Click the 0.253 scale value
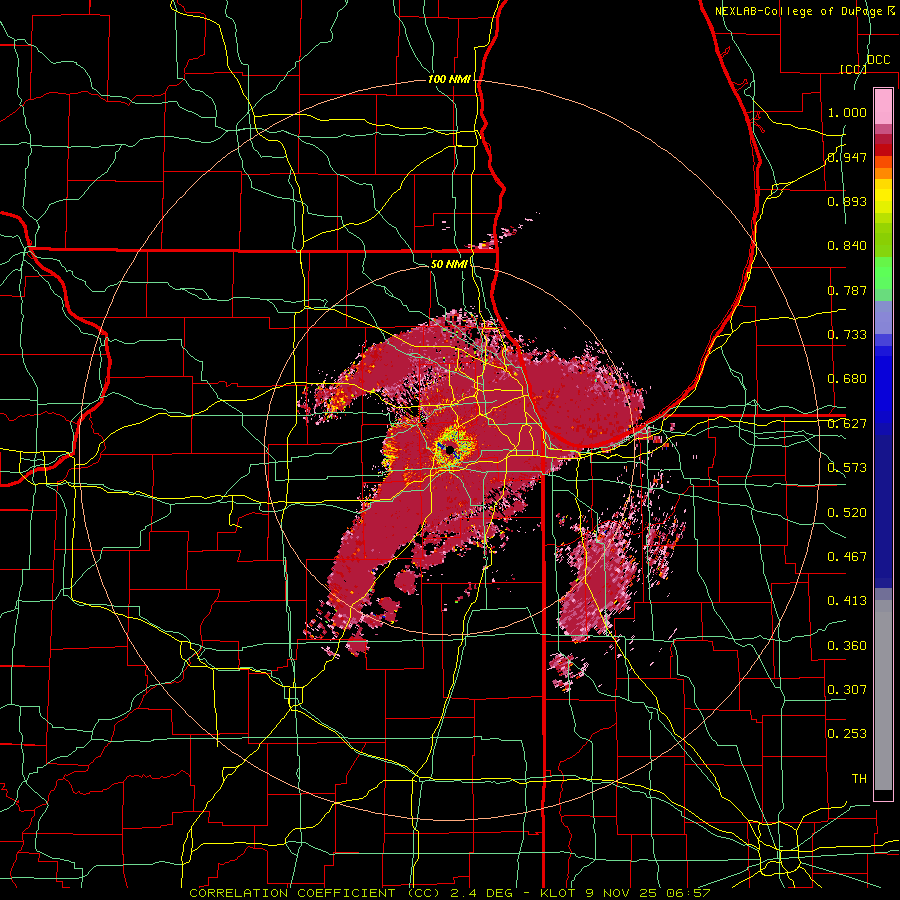 pyautogui.click(x=847, y=734)
